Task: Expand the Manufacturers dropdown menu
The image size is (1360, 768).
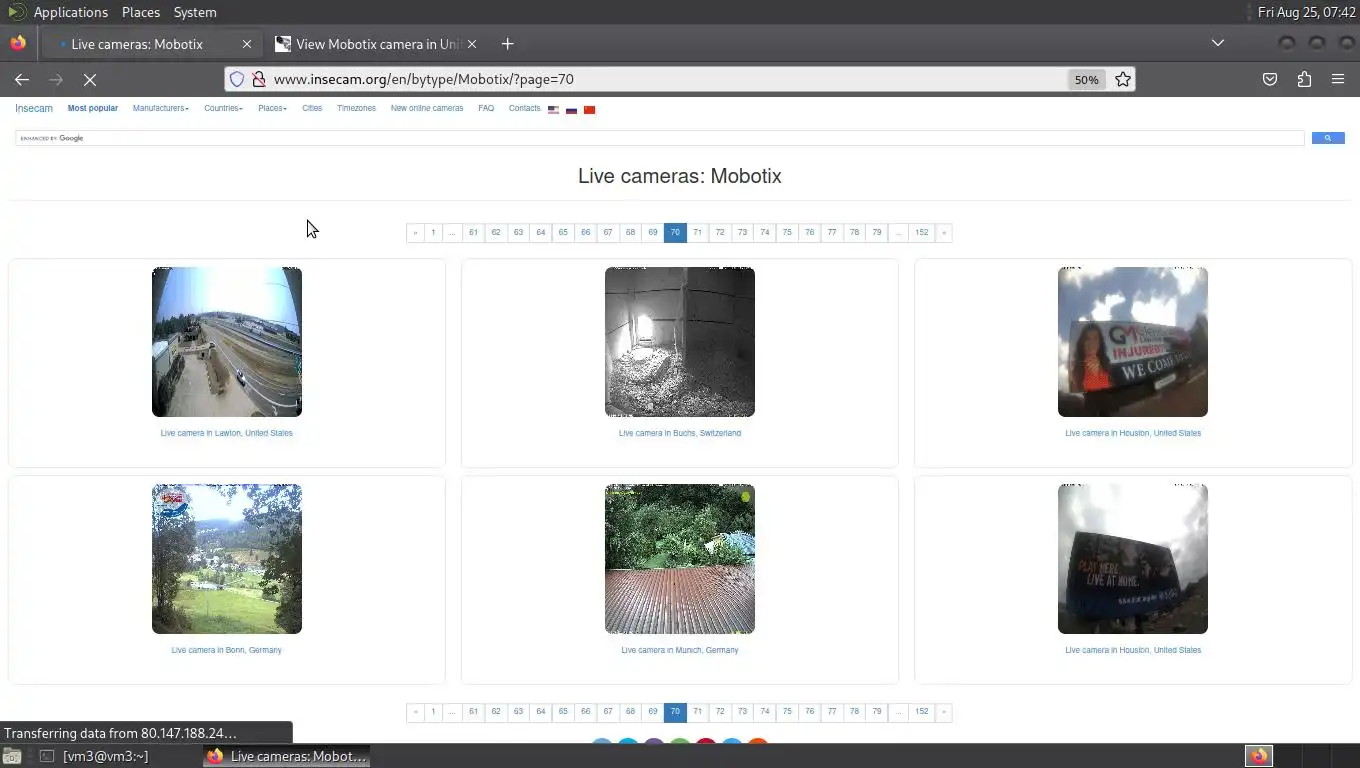Action: (x=160, y=108)
